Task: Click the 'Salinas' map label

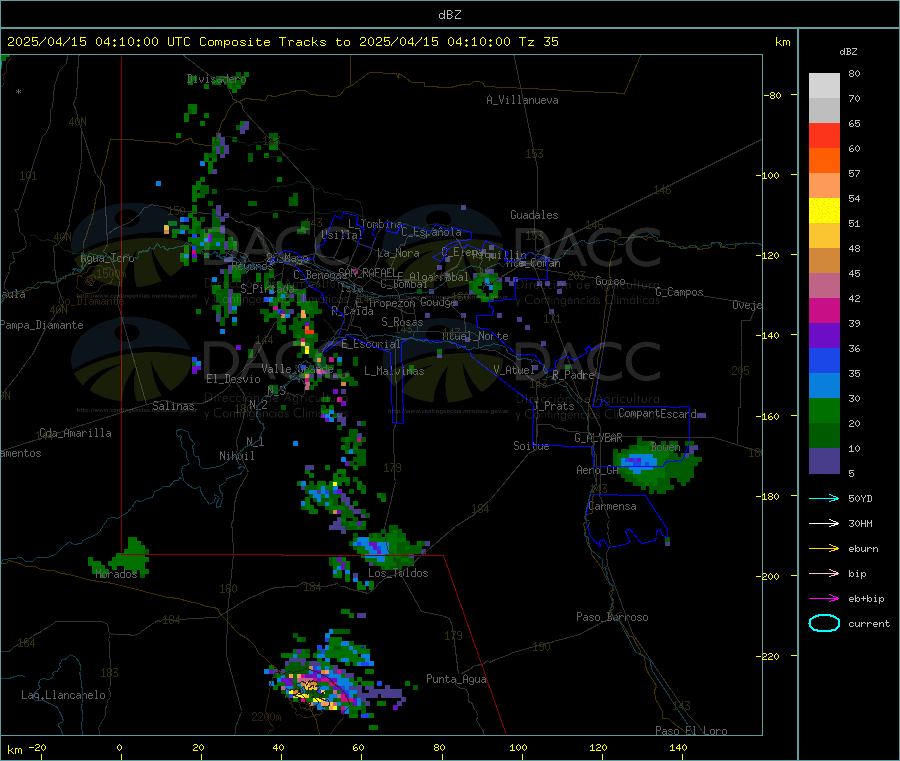Action: point(173,406)
